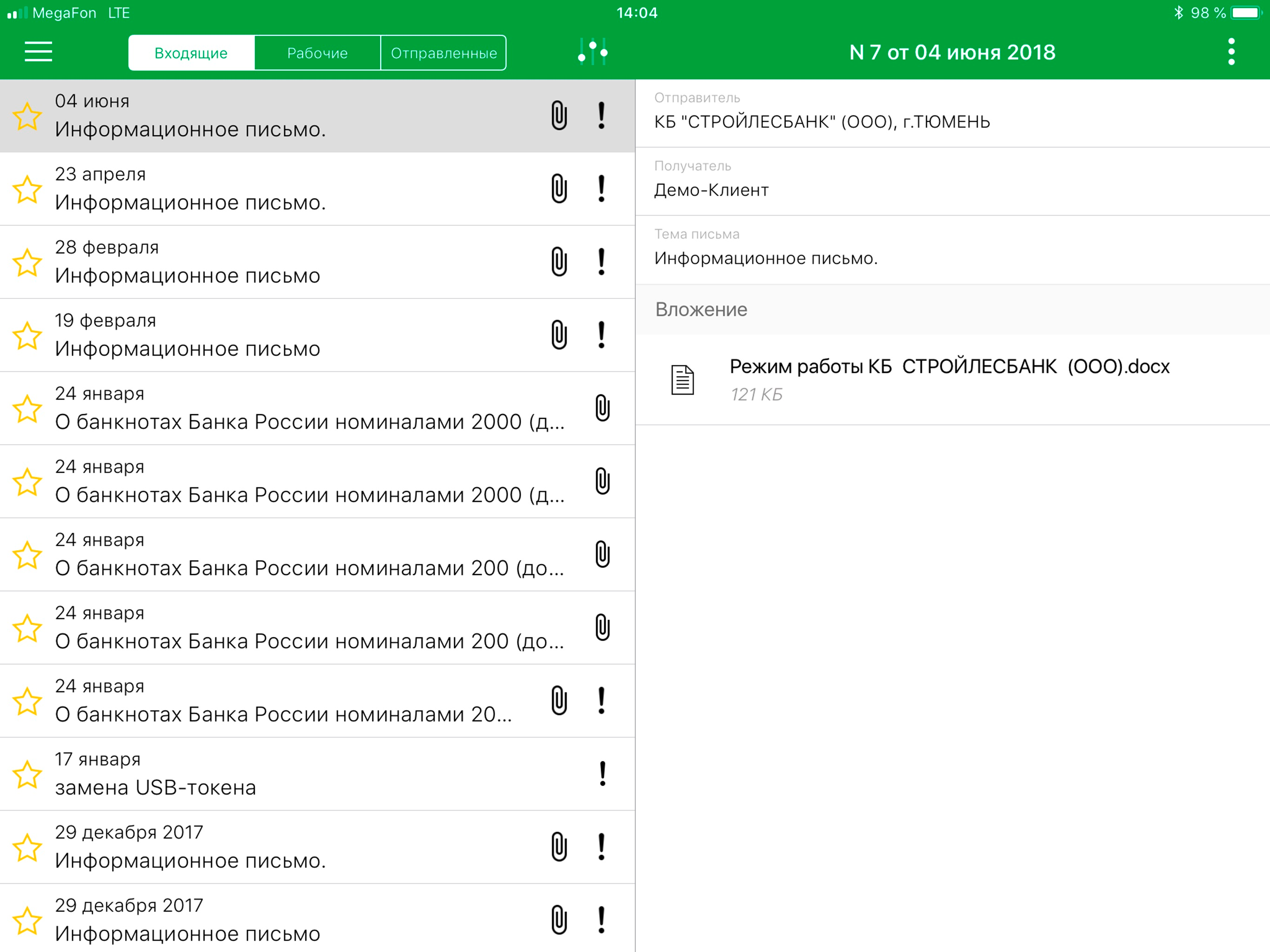
Task: Click importance mark on first 29 декабря letter
Action: pyautogui.click(x=601, y=846)
